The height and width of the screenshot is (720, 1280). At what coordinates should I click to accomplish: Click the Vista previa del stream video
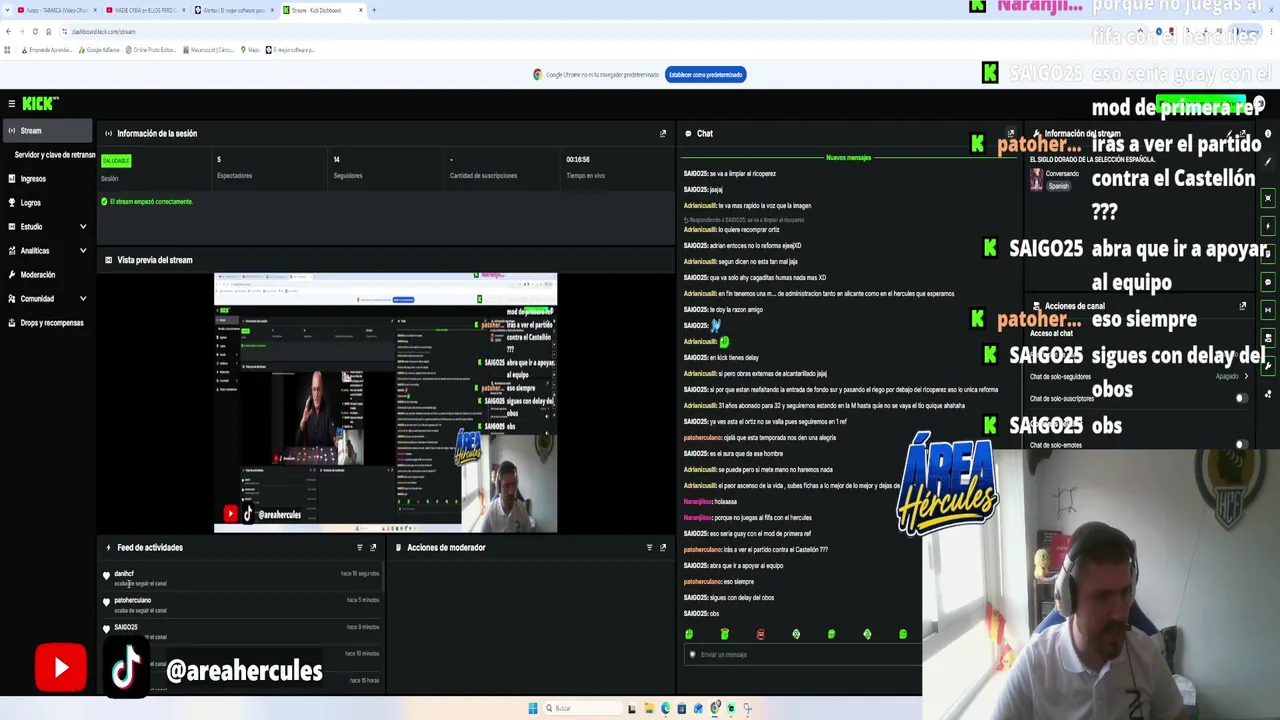point(385,402)
